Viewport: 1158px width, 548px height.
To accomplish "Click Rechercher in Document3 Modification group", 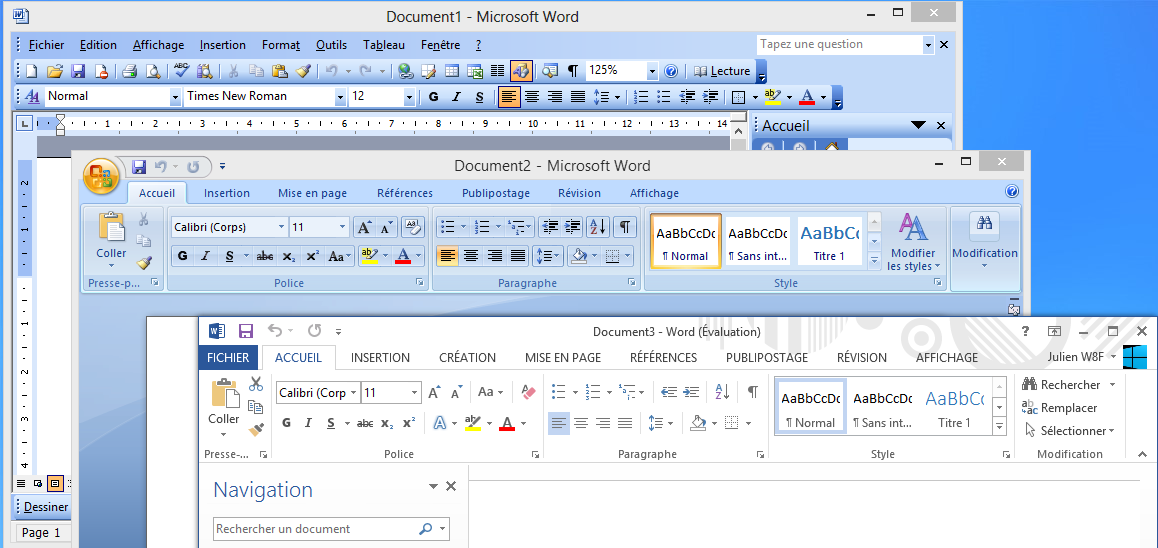I will coord(1069,385).
